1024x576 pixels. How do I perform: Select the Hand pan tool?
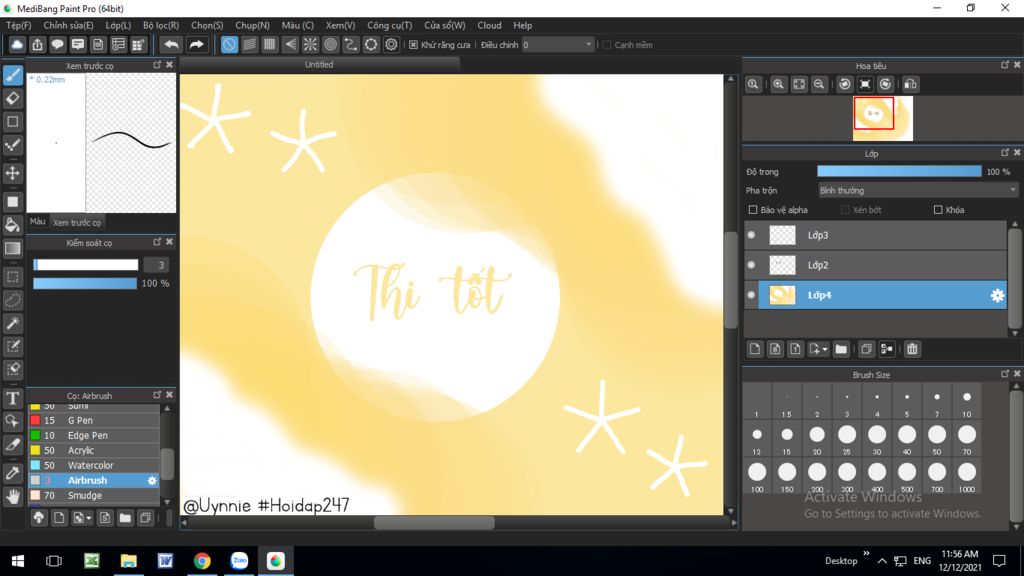[x=12, y=496]
